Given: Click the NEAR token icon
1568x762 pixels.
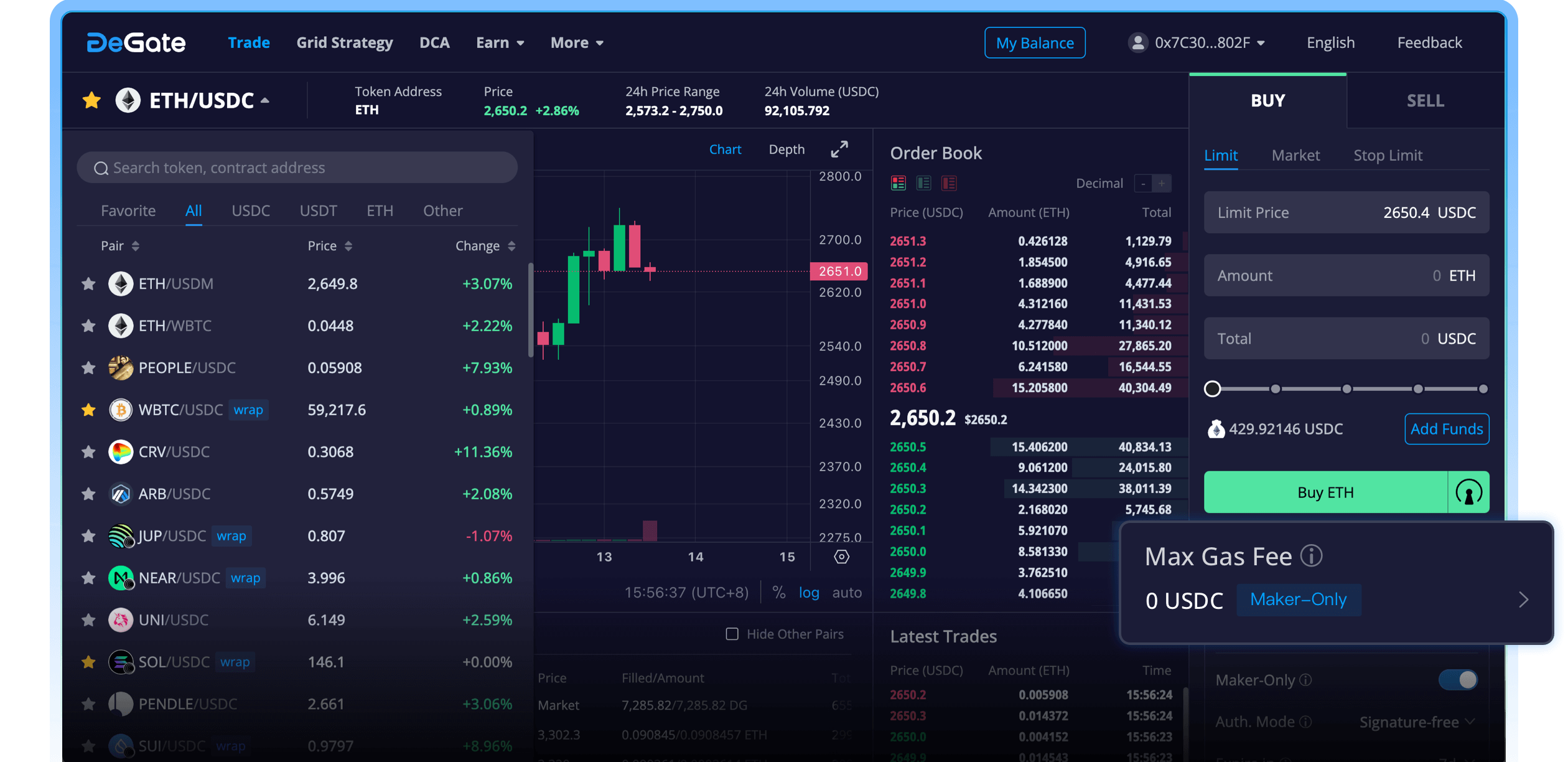Looking at the screenshot, I should click(121, 578).
